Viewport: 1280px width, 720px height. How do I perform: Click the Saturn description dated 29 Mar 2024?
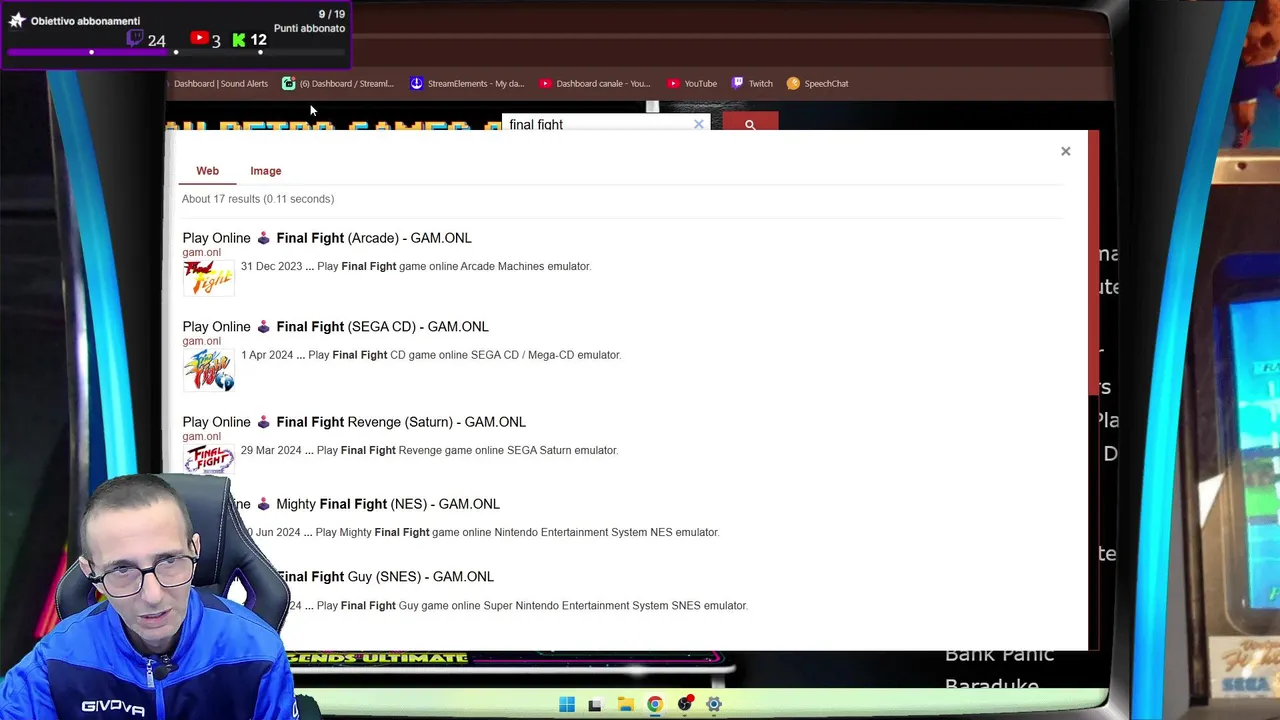pyautogui.click(x=429, y=450)
